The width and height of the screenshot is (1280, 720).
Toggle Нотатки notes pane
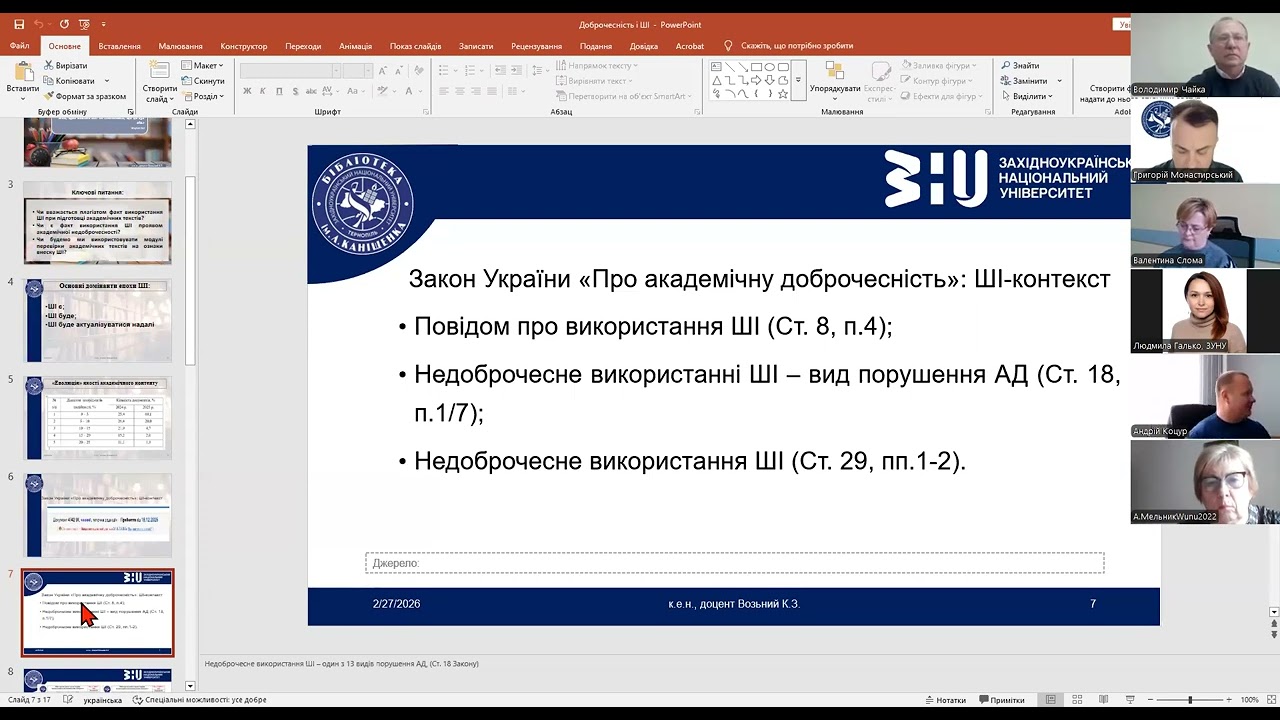[x=945, y=700]
